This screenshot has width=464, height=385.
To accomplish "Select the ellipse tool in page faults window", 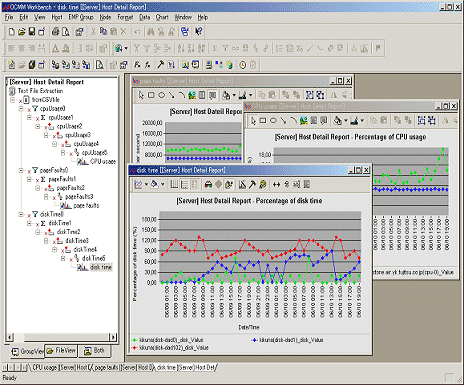I will 161,95.
